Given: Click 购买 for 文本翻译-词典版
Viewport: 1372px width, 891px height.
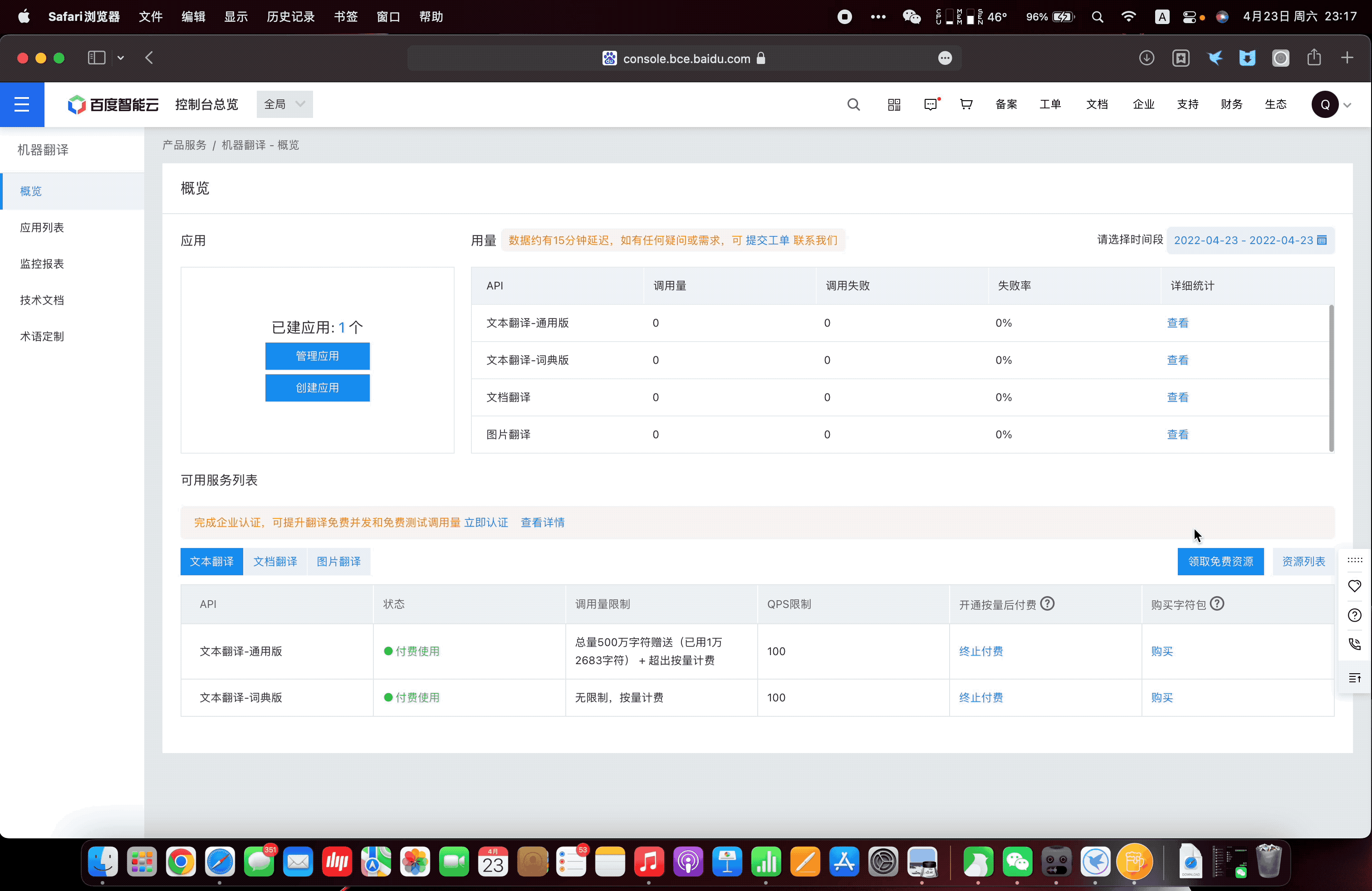Looking at the screenshot, I should click(1161, 697).
